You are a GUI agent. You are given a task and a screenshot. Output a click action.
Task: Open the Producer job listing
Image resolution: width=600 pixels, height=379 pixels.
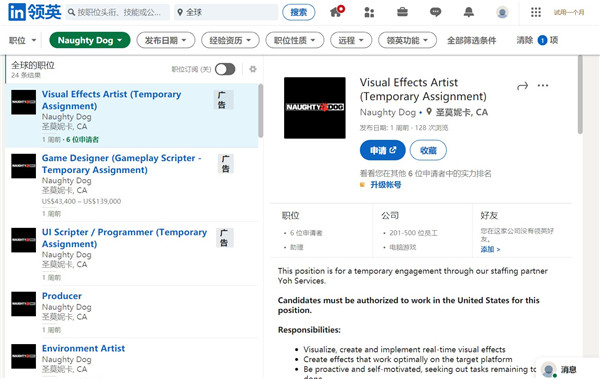tap(62, 296)
